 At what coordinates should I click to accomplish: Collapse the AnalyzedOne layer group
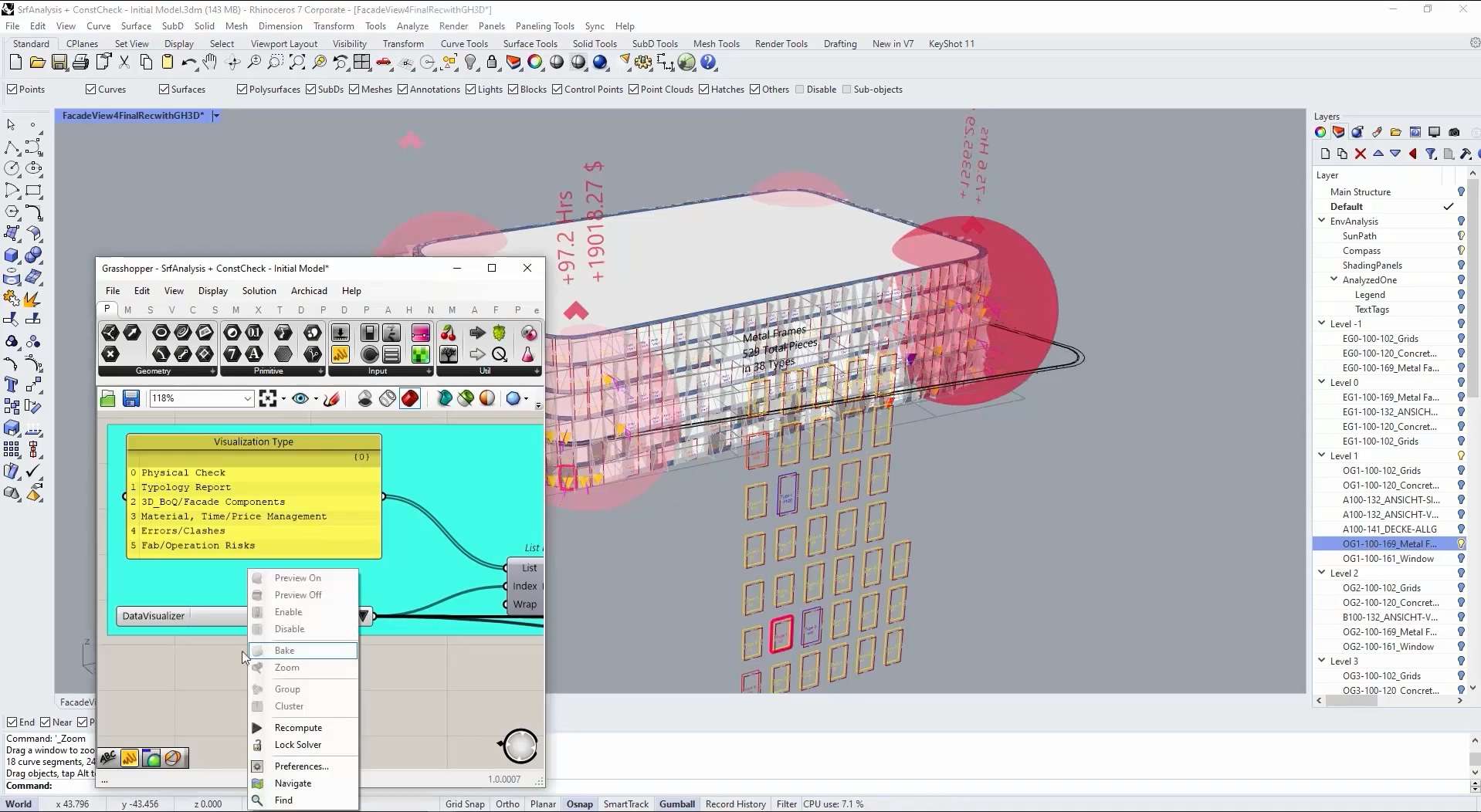1334,279
